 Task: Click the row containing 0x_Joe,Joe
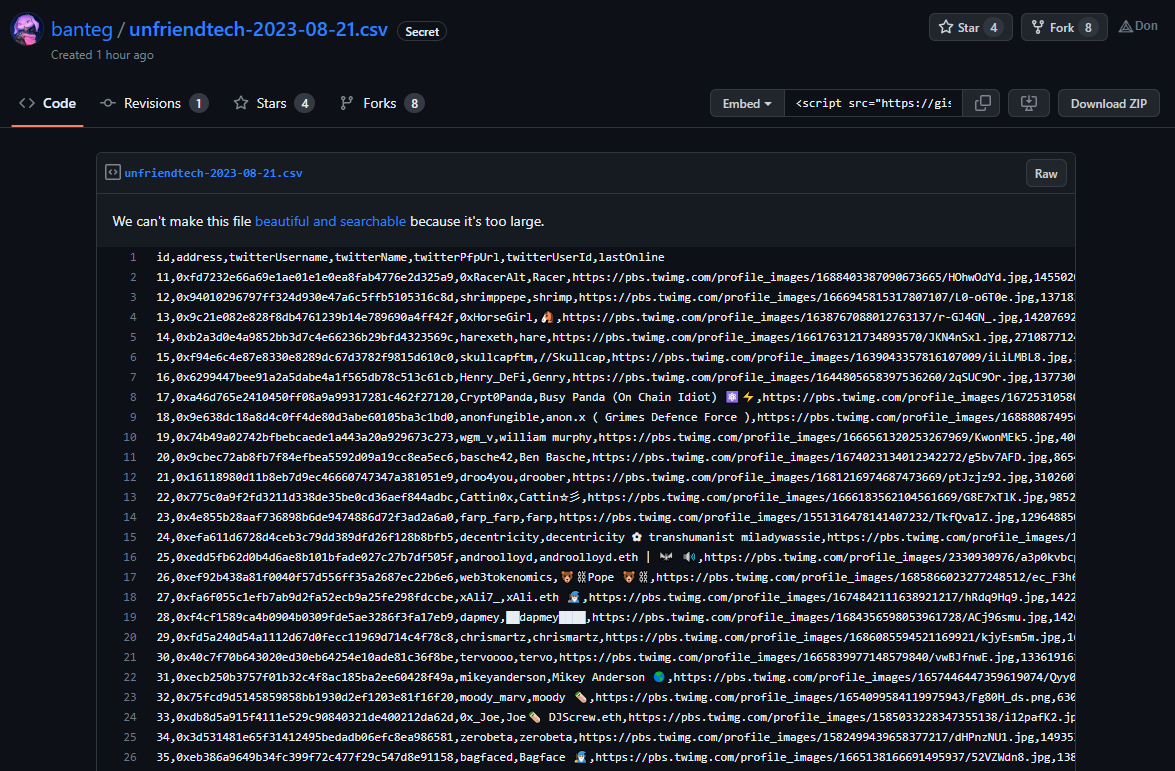click(x=615, y=717)
